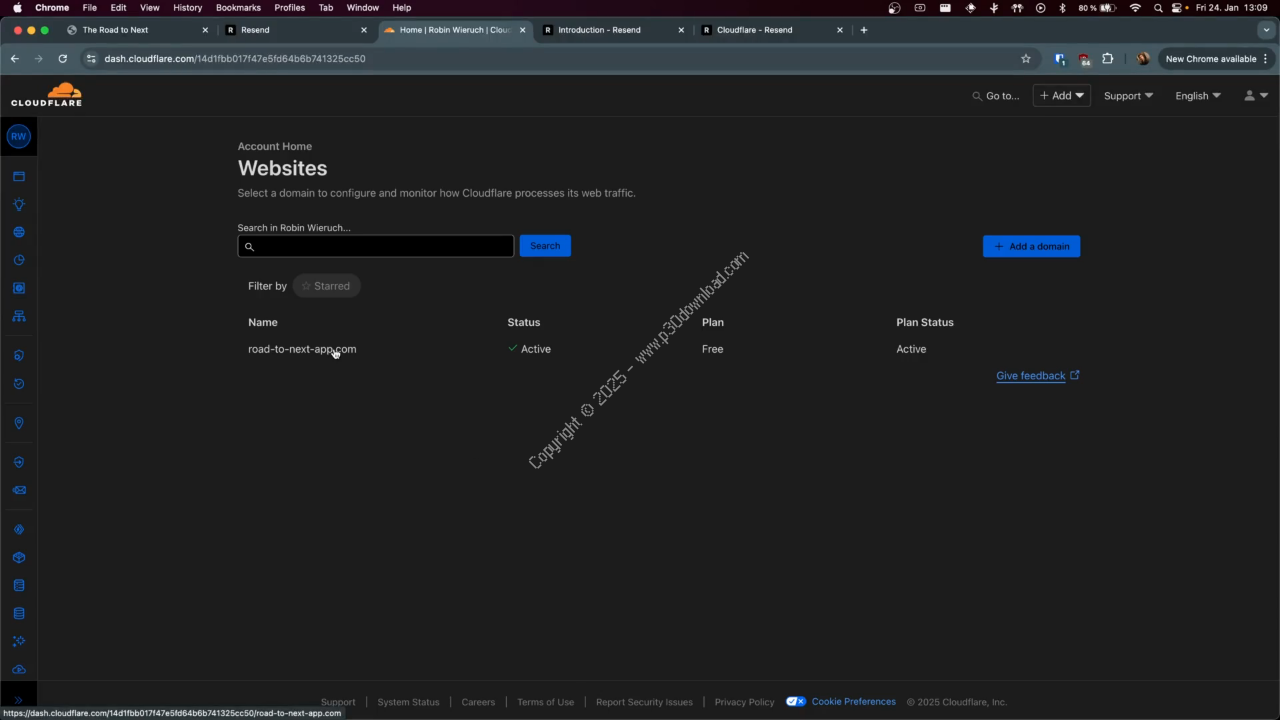Open the Chrome three-dot menu
This screenshot has width=1280, height=720.
click(x=1266, y=59)
